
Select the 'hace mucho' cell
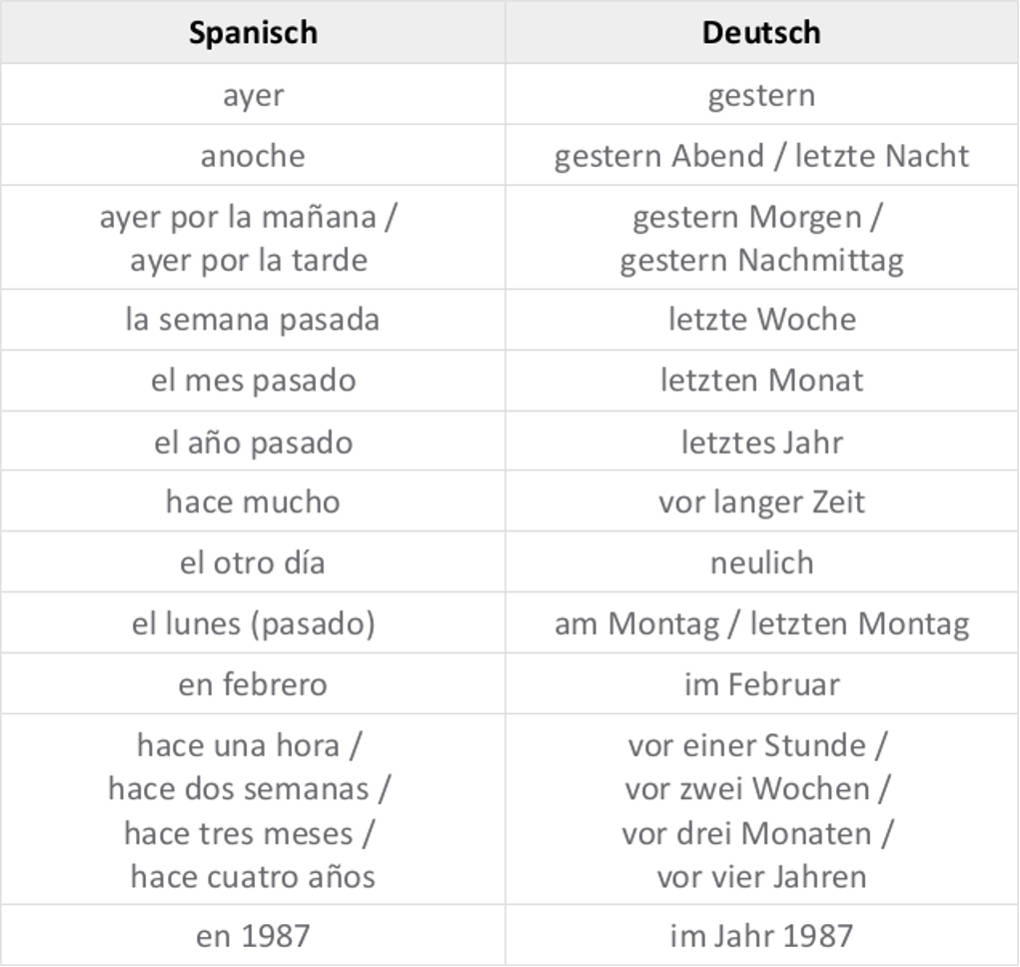(253, 502)
